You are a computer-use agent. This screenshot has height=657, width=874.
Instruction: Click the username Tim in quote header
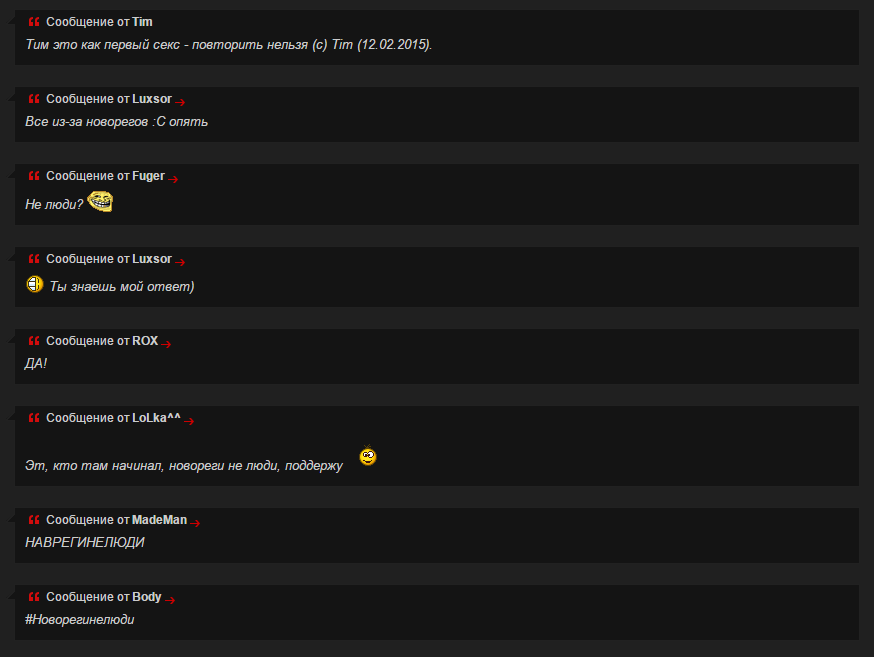point(142,22)
